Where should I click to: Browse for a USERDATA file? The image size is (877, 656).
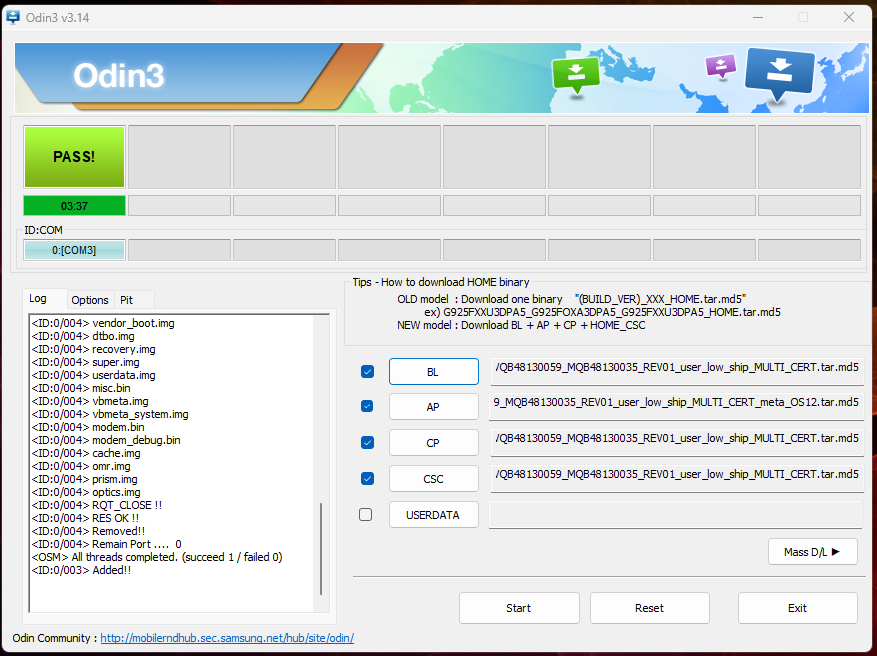coord(433,515)
